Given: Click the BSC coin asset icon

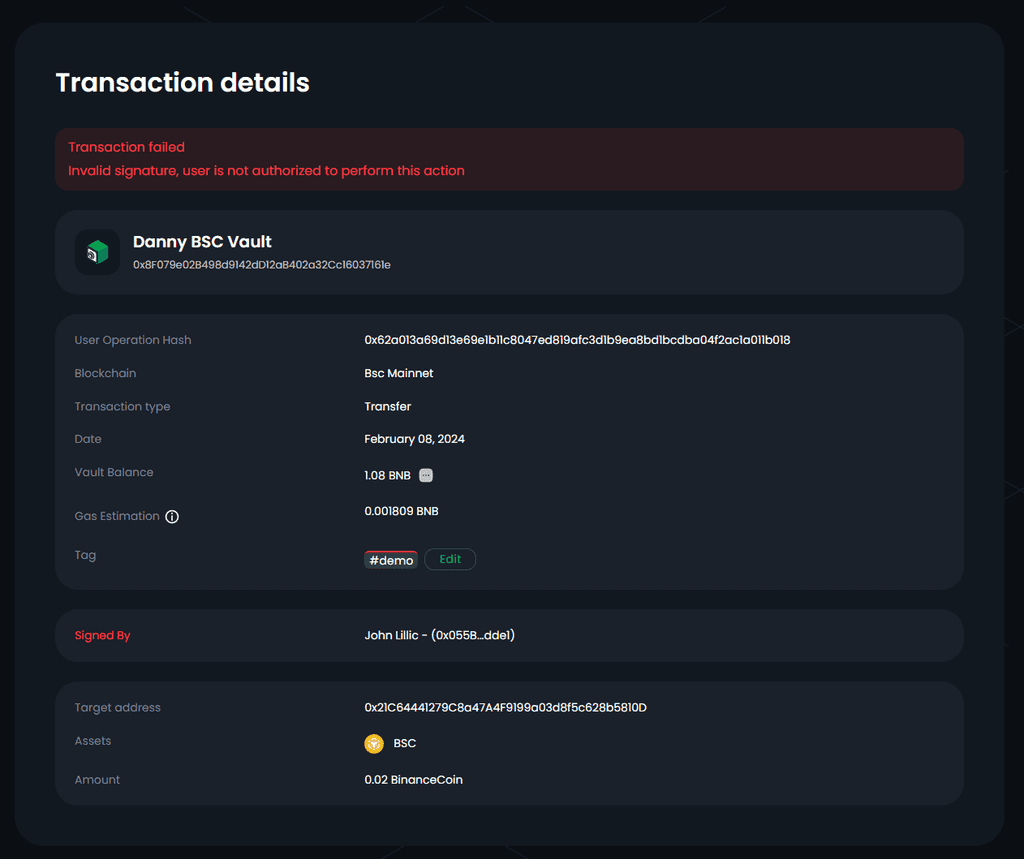Looking at the screenshot, I should (x=374, y=743).
